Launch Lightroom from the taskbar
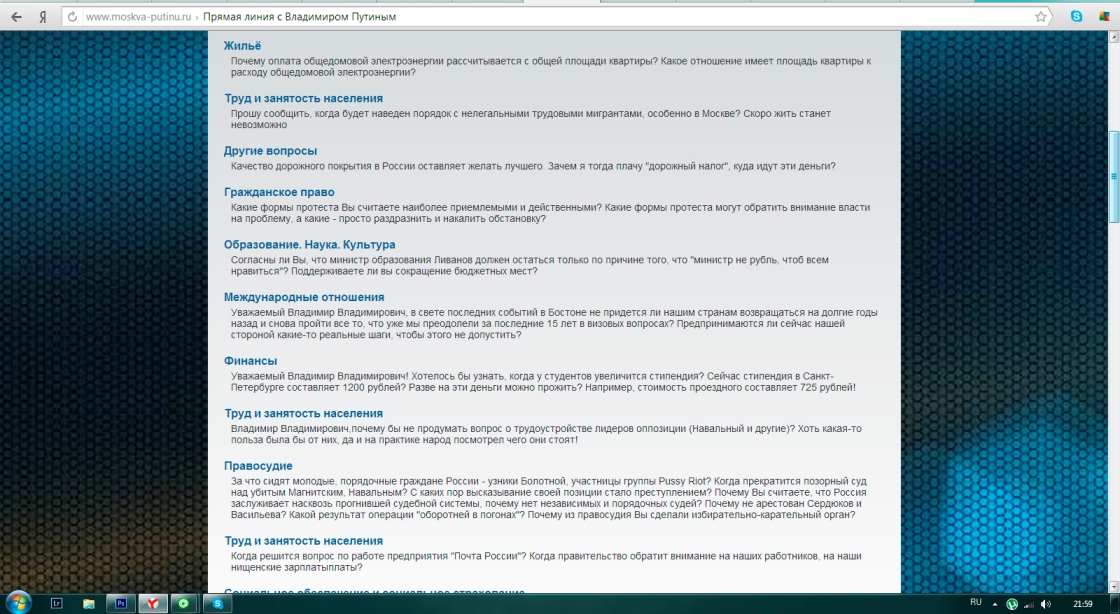The width and height of the screenshot is (1120, 614). [x=57, y=603]
